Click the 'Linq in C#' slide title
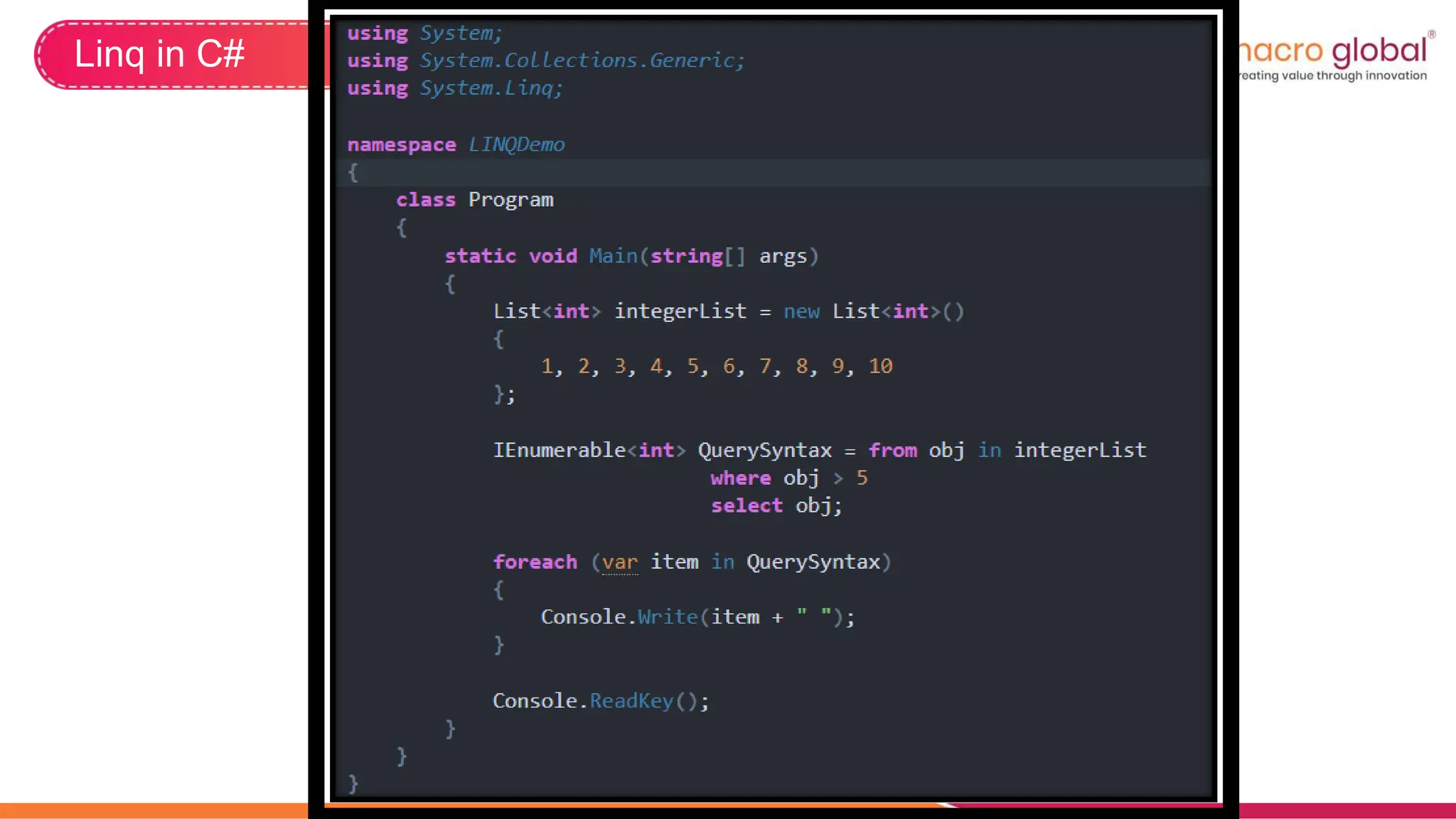The image size is (1456, 819). [159, 55]
